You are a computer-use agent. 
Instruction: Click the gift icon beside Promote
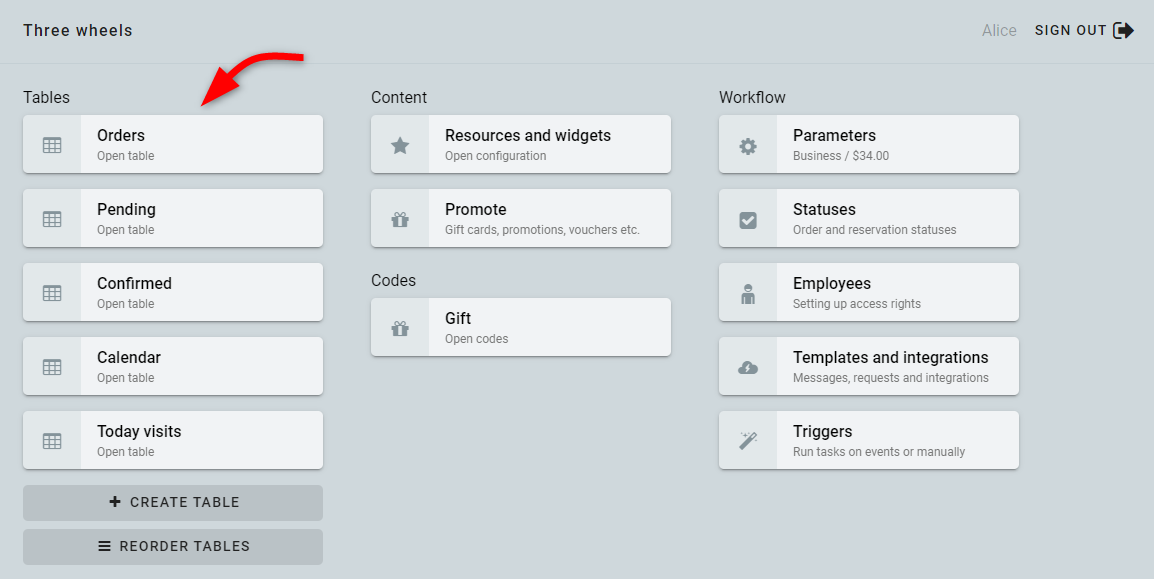coord(400,219)
